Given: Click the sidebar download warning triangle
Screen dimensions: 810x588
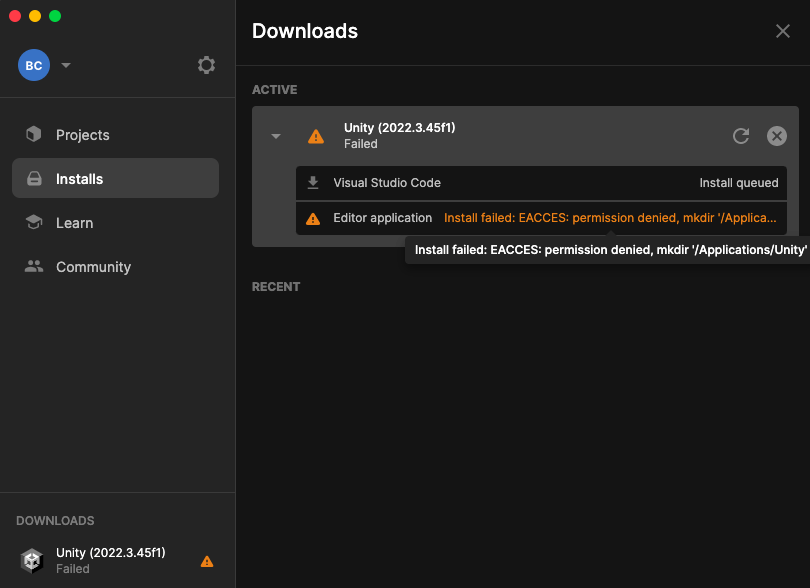Looking at the screenshot, I should point(207,561).
